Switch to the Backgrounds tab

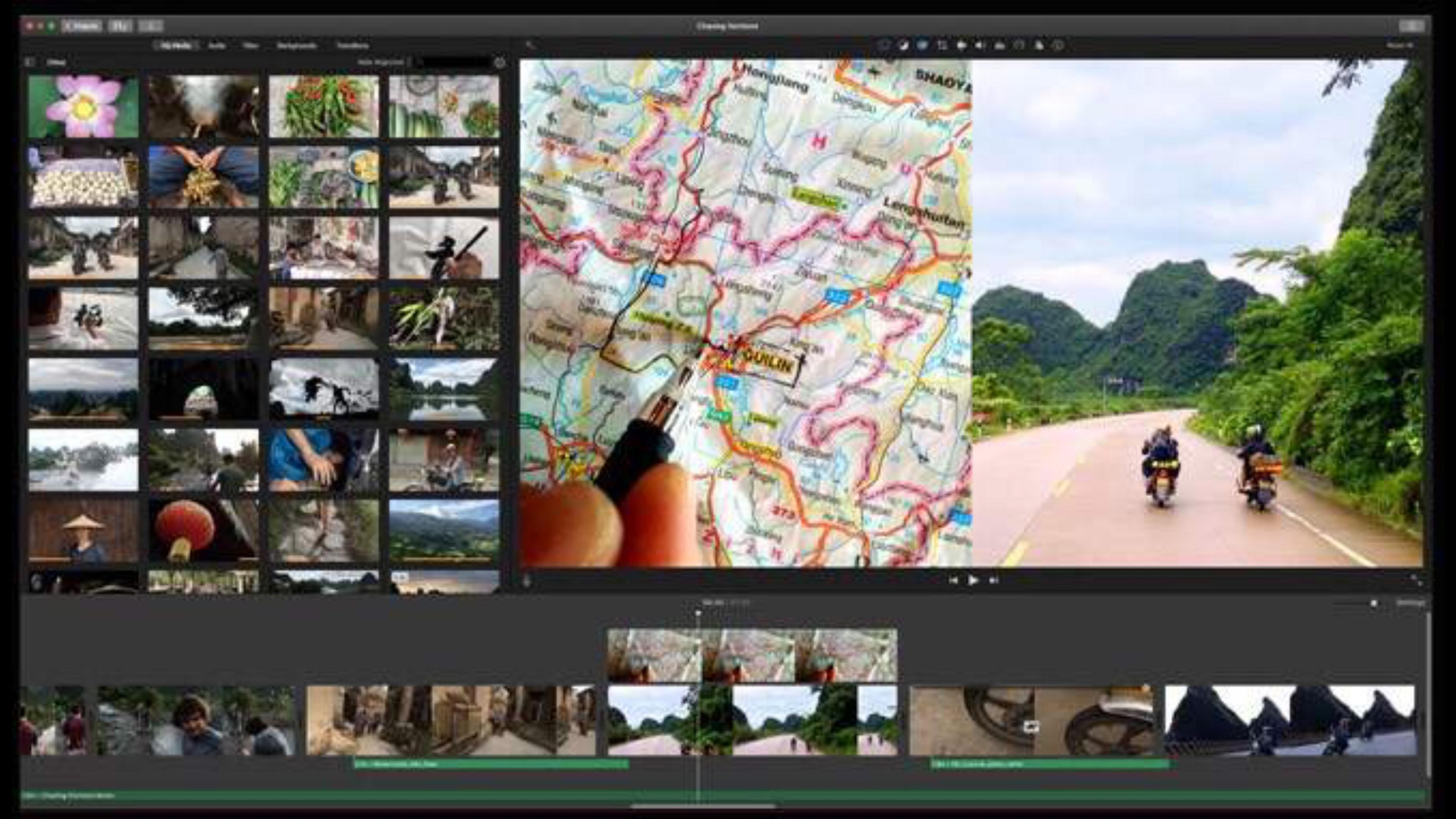(297, 45)
